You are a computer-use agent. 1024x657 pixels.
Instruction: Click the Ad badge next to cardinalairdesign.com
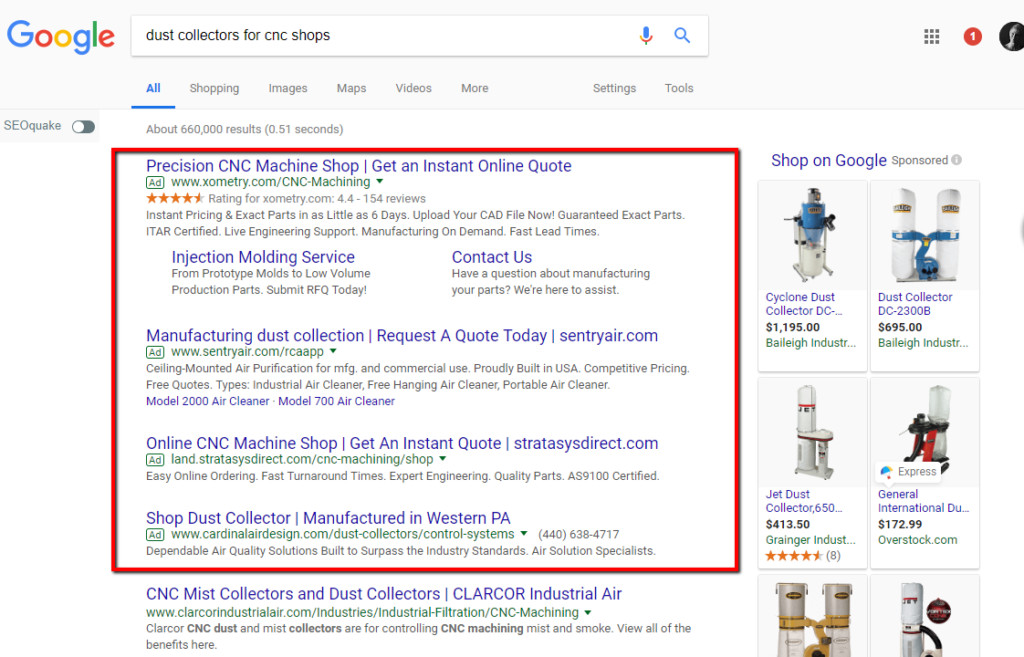155,535
